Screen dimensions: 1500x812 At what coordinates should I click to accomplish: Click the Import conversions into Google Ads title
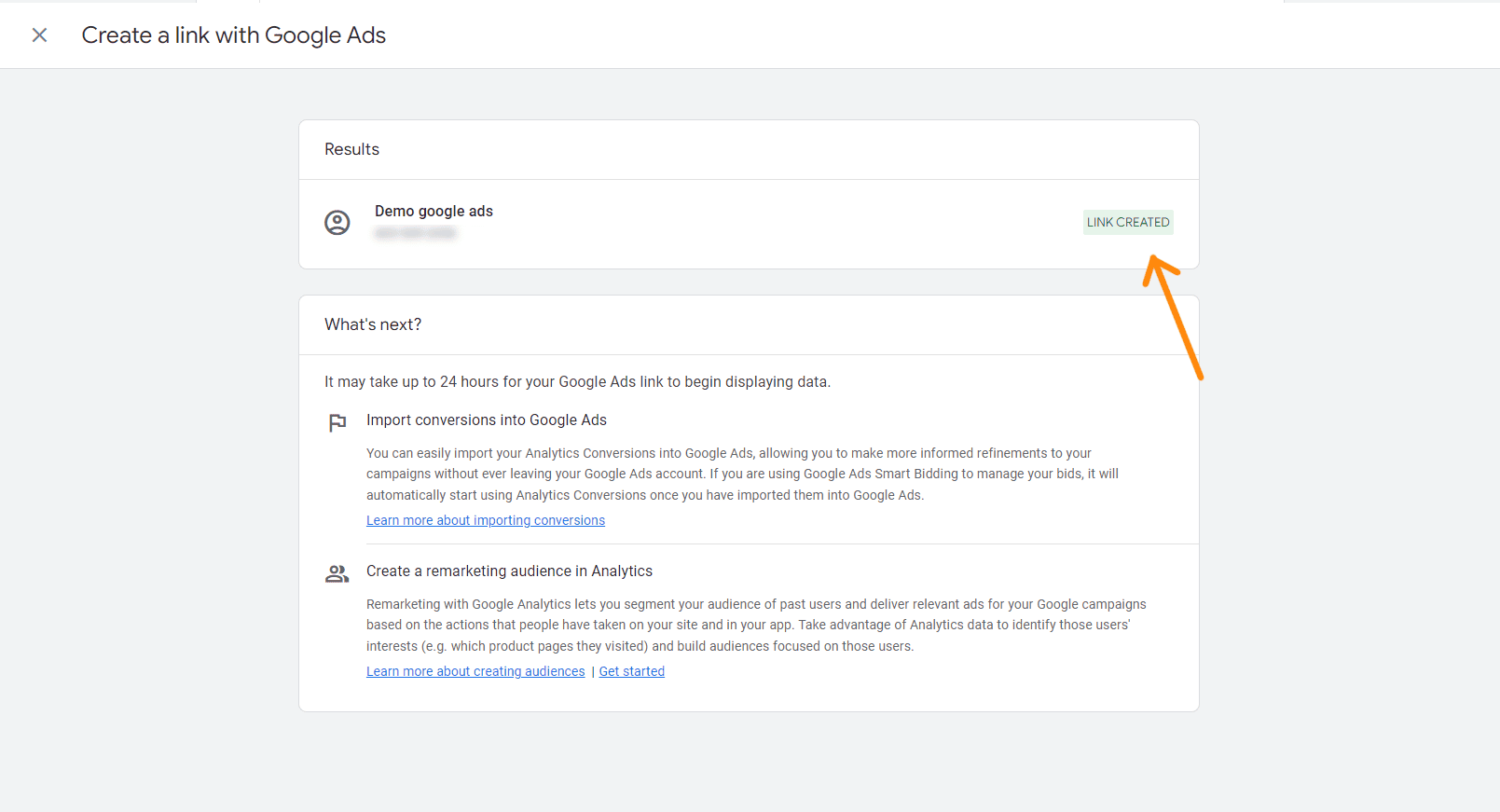pyautogui.click(x=487, y=420)
